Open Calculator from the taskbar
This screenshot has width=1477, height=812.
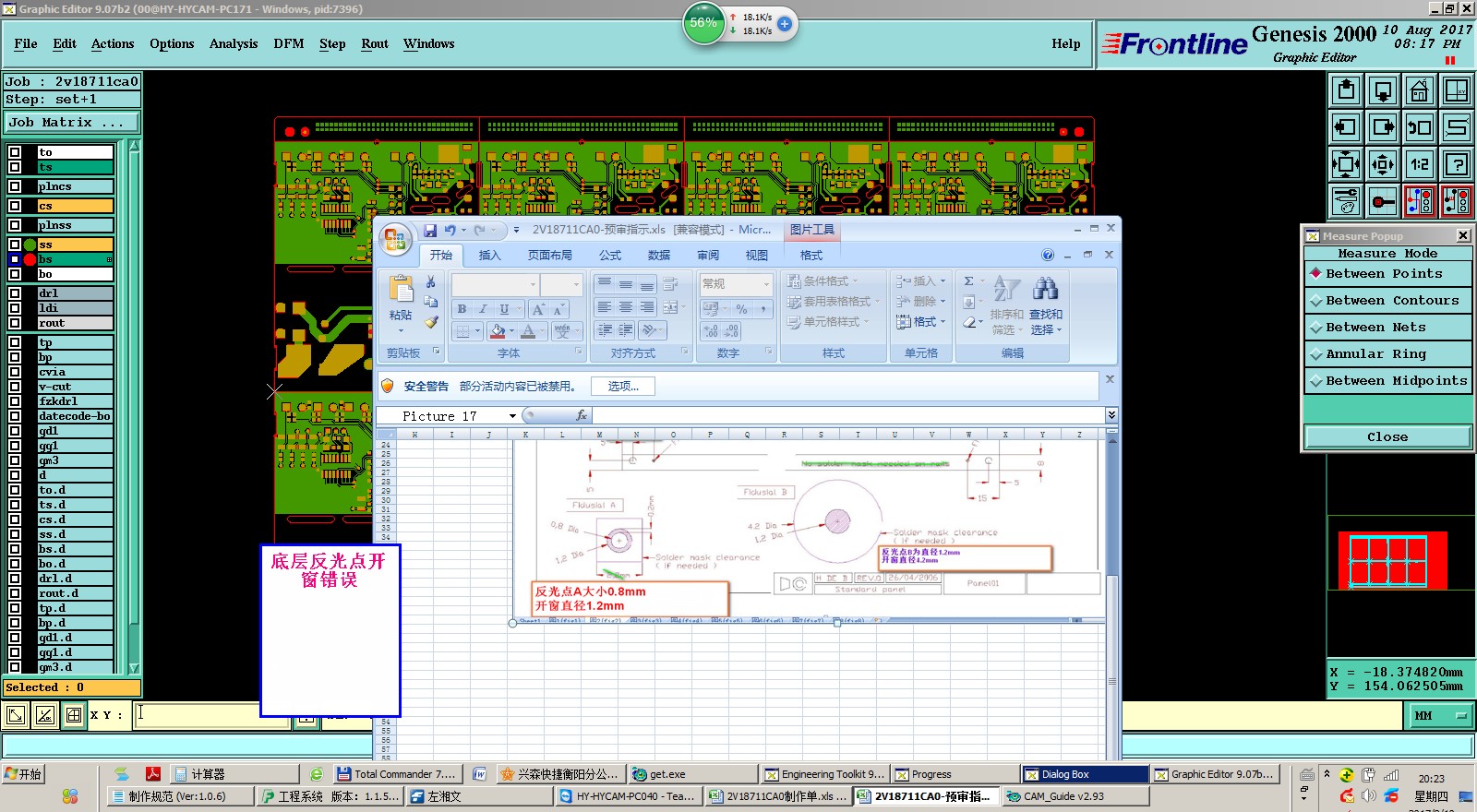pyautogui.click(x=234, y=774)
